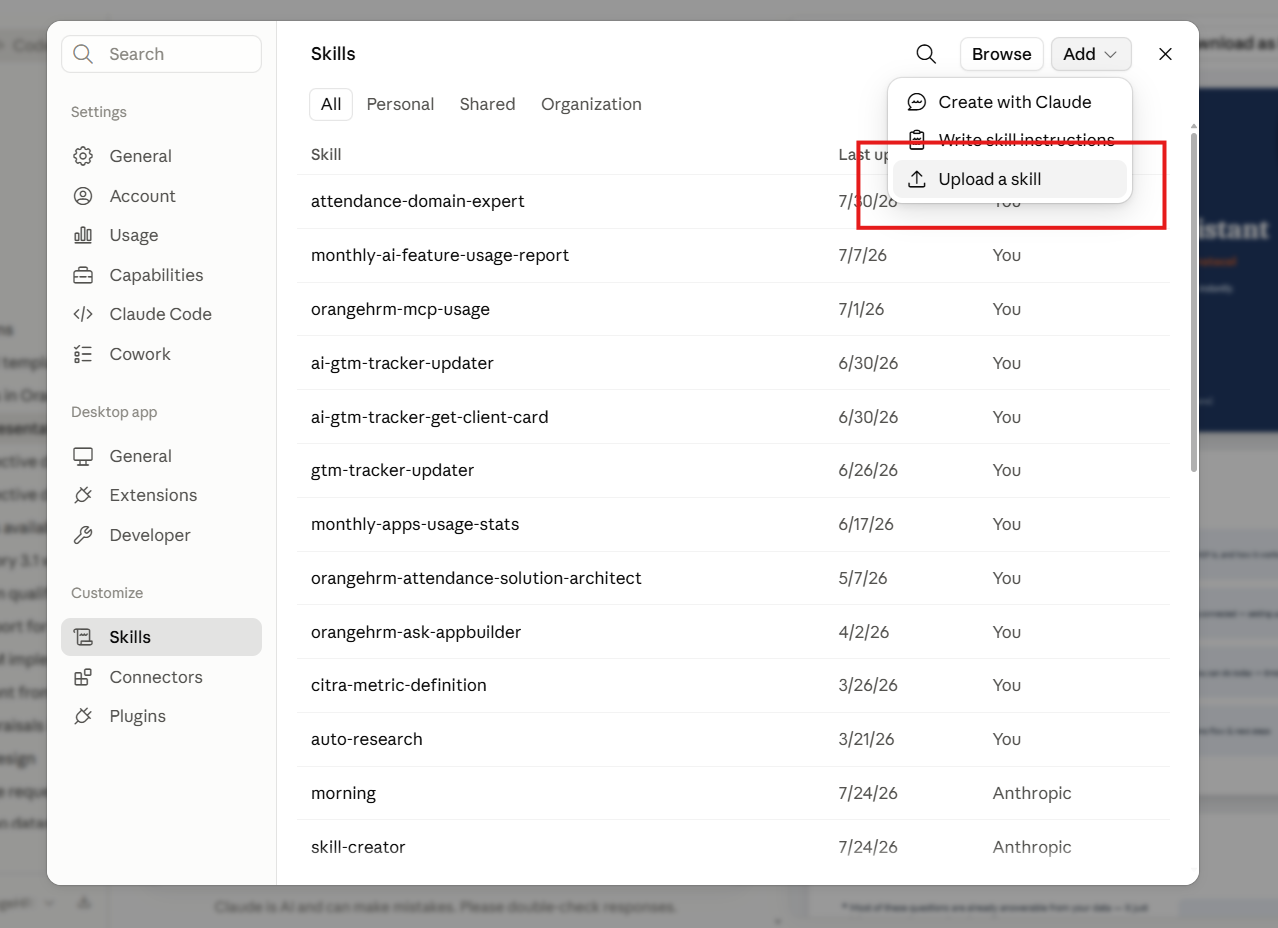Select the morning skill row
This screenshot has width=1278, height=928.
tap(733, 793)
